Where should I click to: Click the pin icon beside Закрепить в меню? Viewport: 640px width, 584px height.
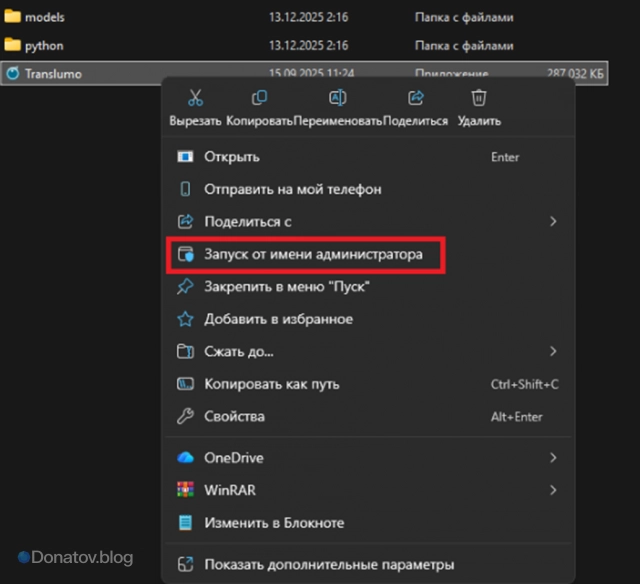tap(185, 286)
